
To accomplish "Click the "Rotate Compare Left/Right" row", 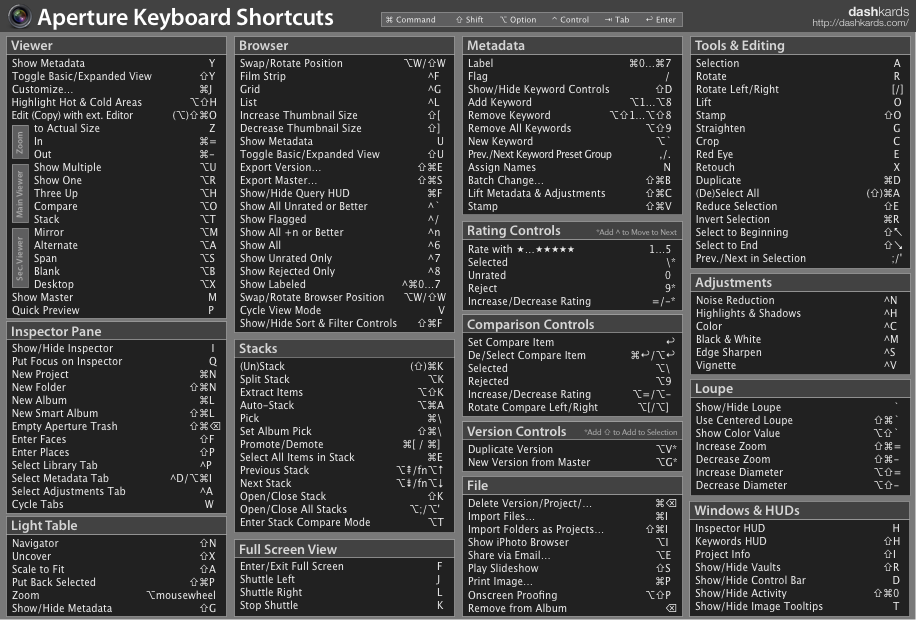I will pyautogui.click(x=570, y=407).
